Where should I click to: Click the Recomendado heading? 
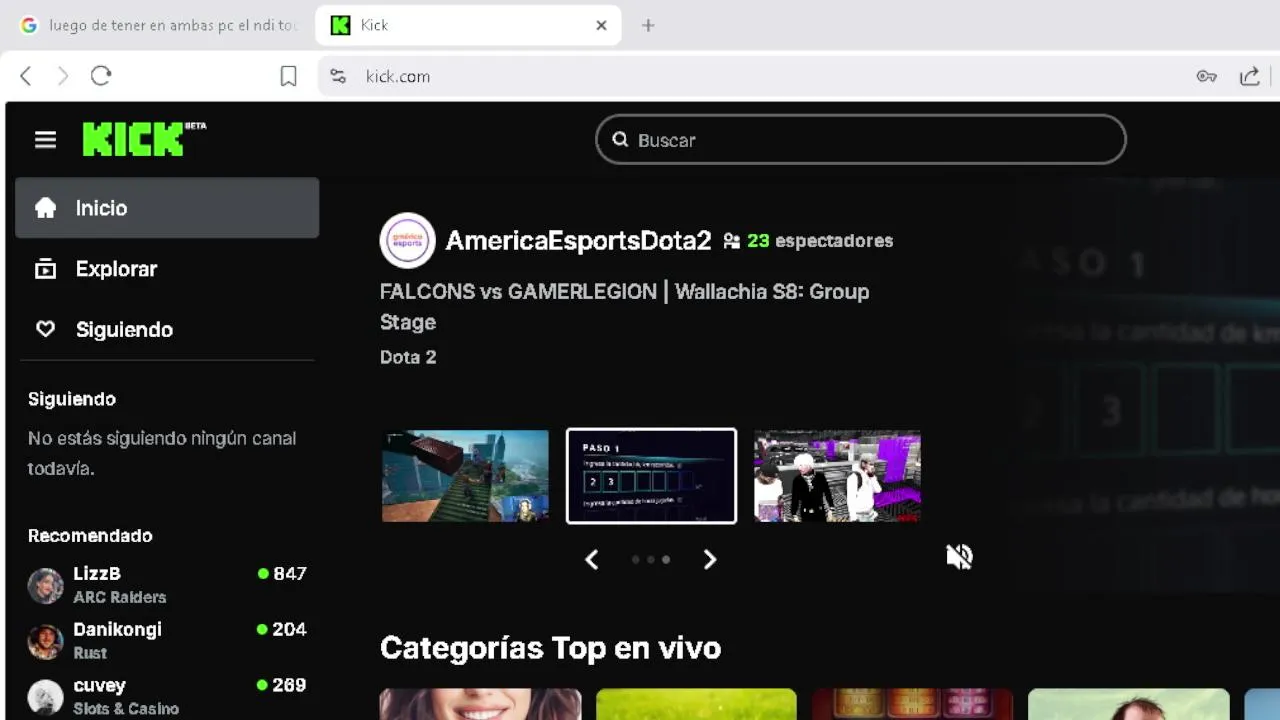[90, 536]
